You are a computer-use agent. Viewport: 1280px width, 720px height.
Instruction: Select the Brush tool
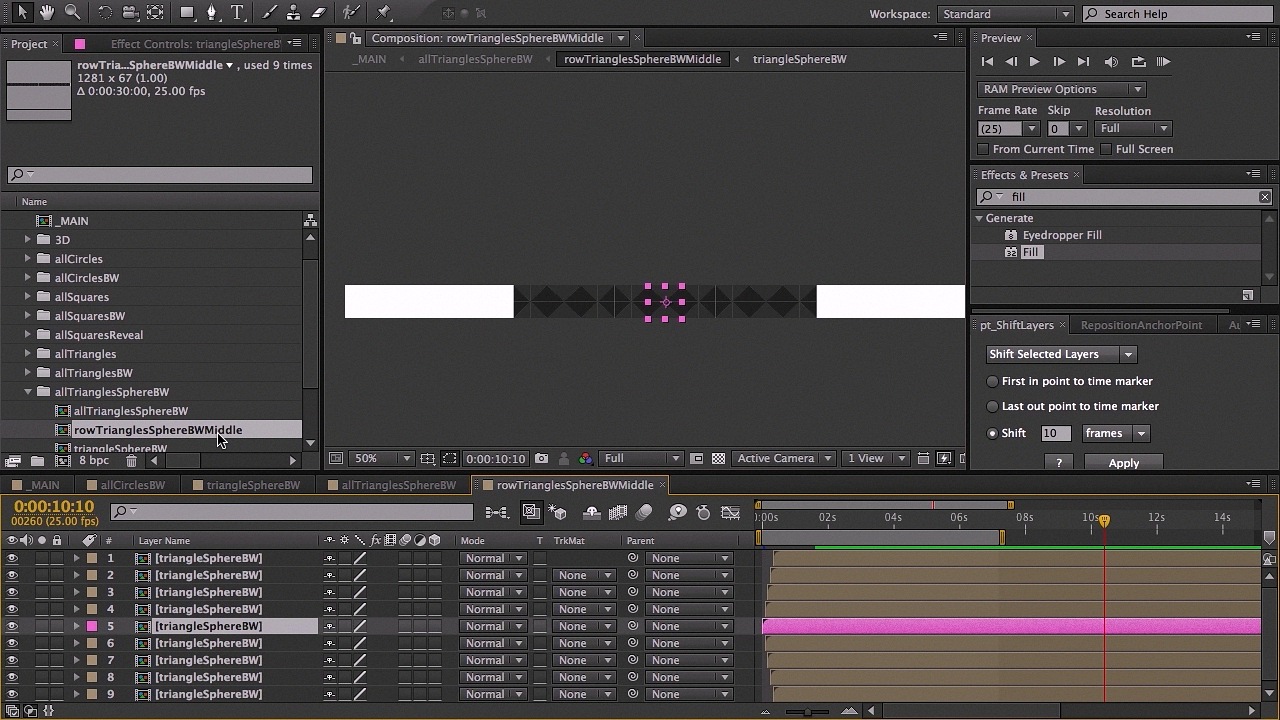click(x=270, y=13)
